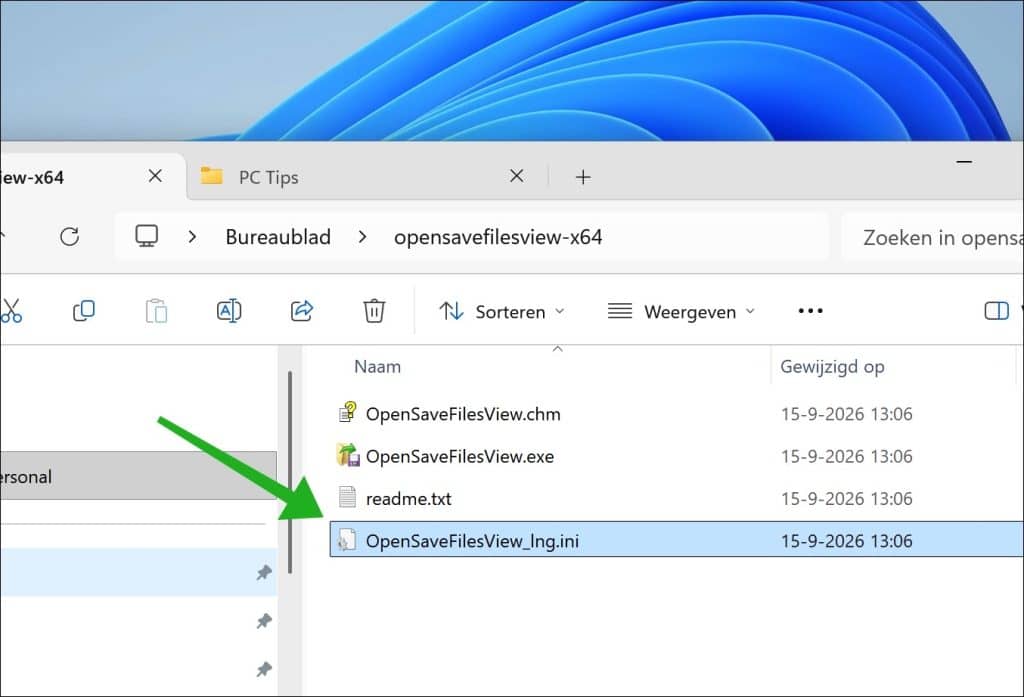Click the modified date of readme.txt
The width and height of the screenshot is (1024, 697).
point(846,499)
